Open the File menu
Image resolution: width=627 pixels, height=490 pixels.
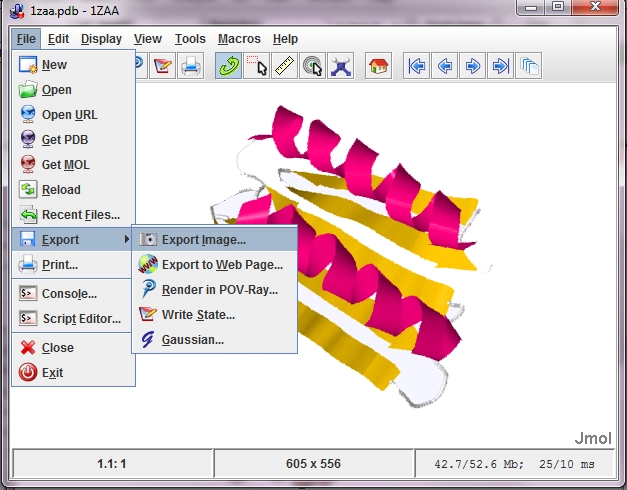[x=26, y=39]
